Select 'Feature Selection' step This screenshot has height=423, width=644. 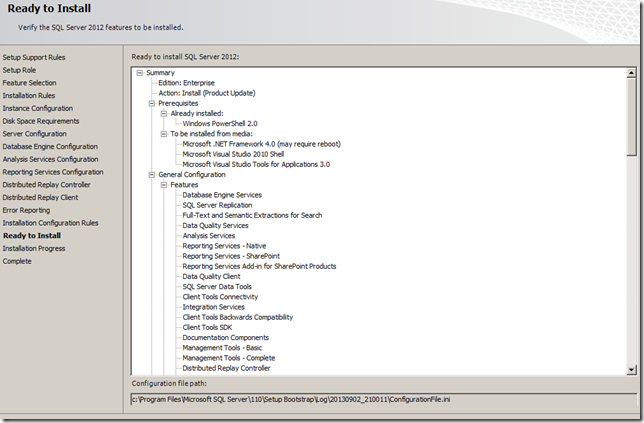point(29,83)
